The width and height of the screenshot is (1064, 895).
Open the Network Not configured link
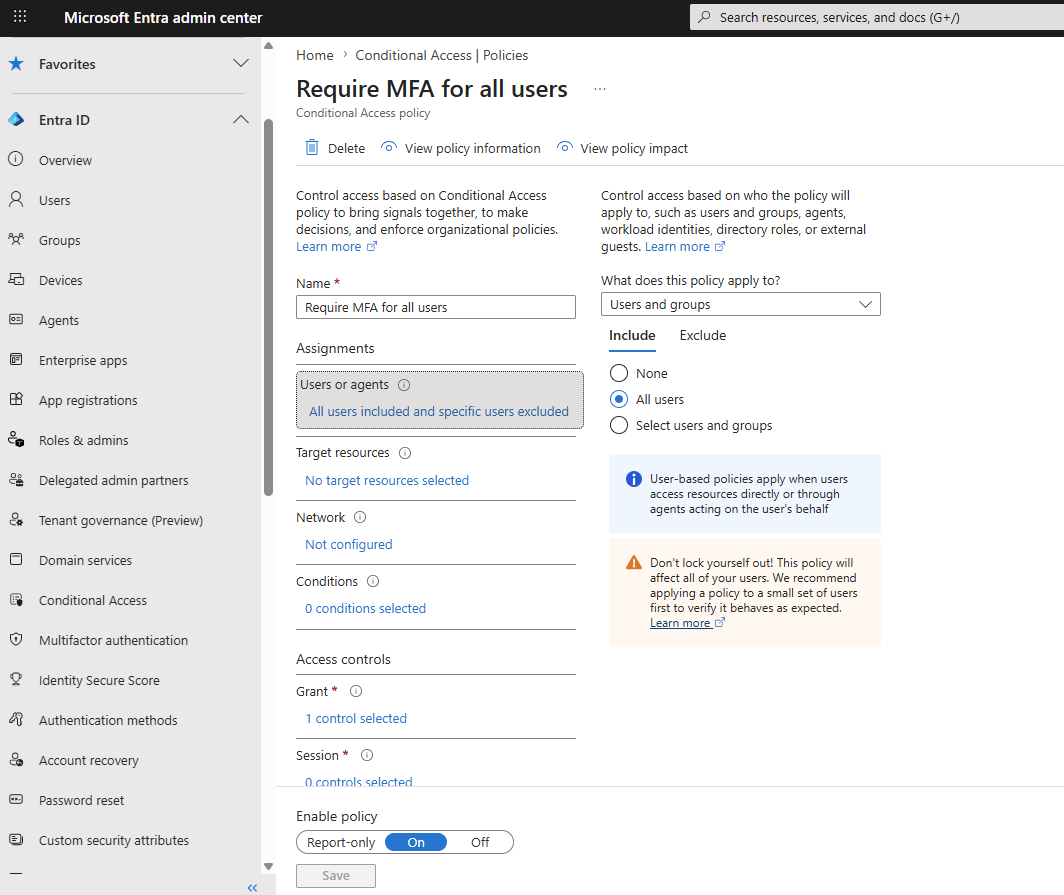pos(349,544)
